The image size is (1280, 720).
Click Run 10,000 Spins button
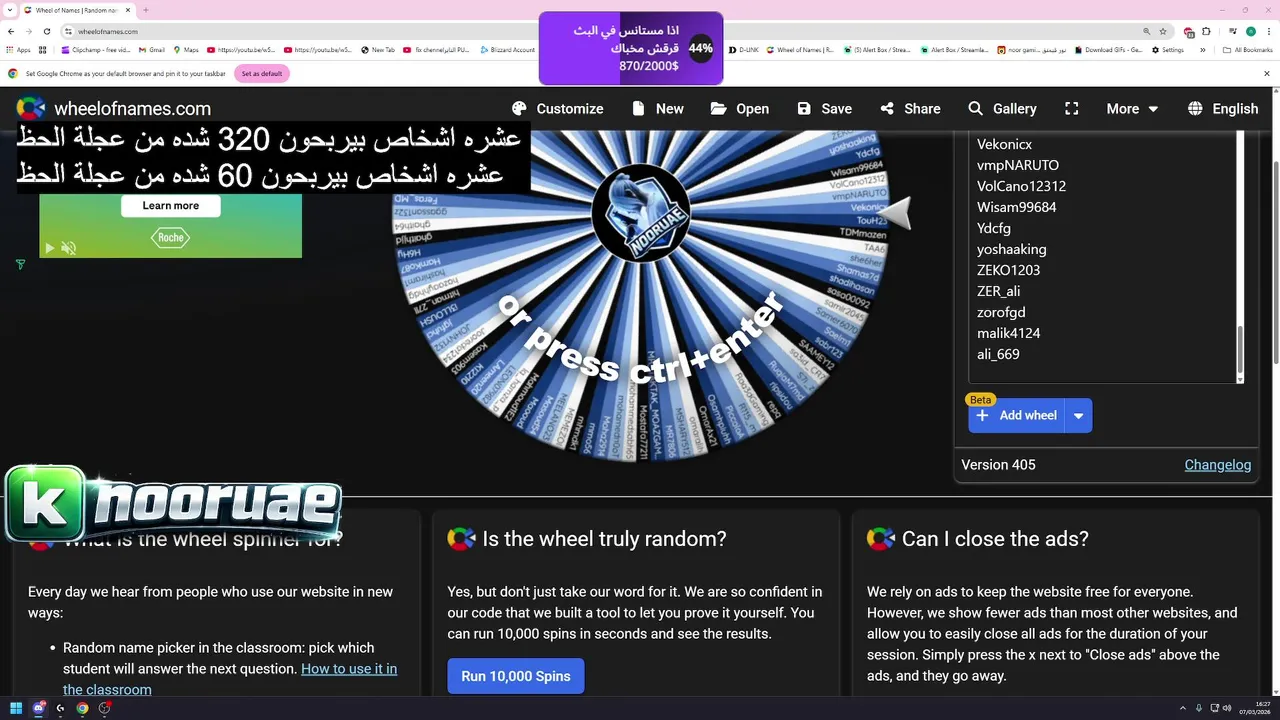tap(516, 676)
